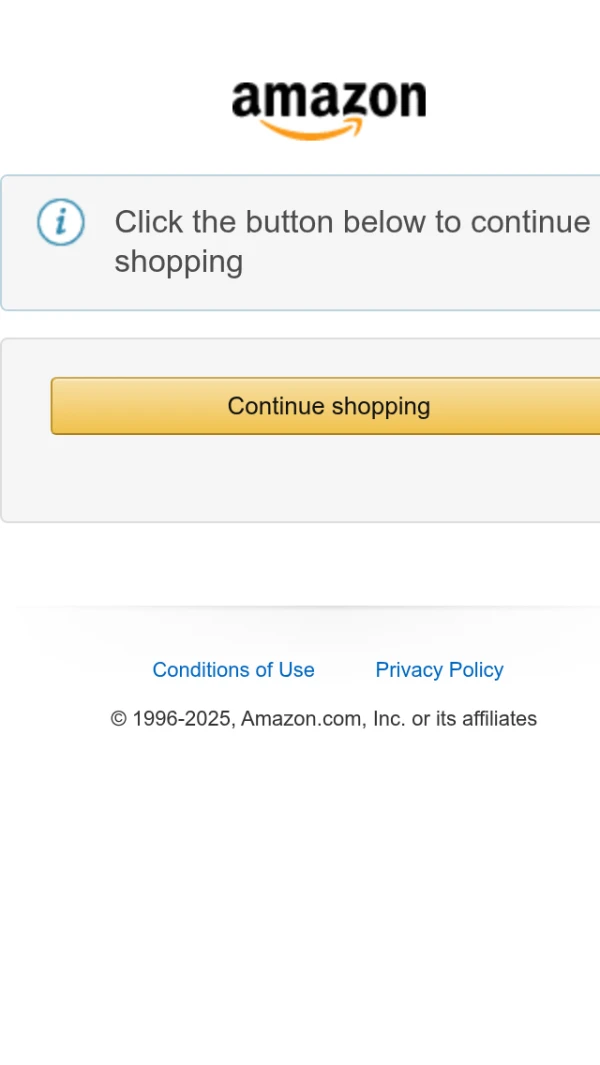Click the word "shopping" in info message
The image size is (600, 1065).
pyautogui.click(x=179, y=262)
